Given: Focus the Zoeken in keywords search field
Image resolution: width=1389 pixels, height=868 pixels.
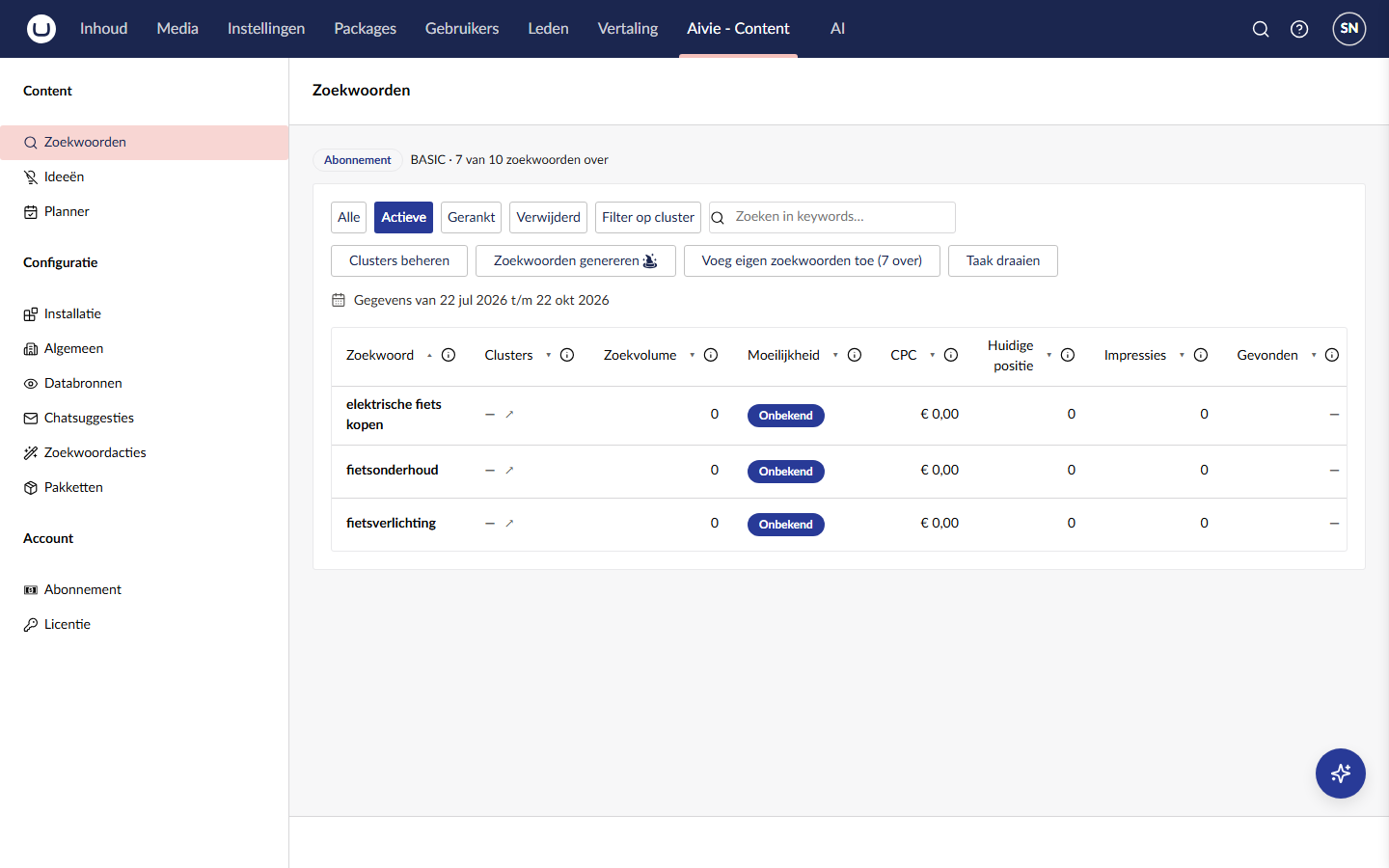Looking at the screenshot, I should point(832,217).
